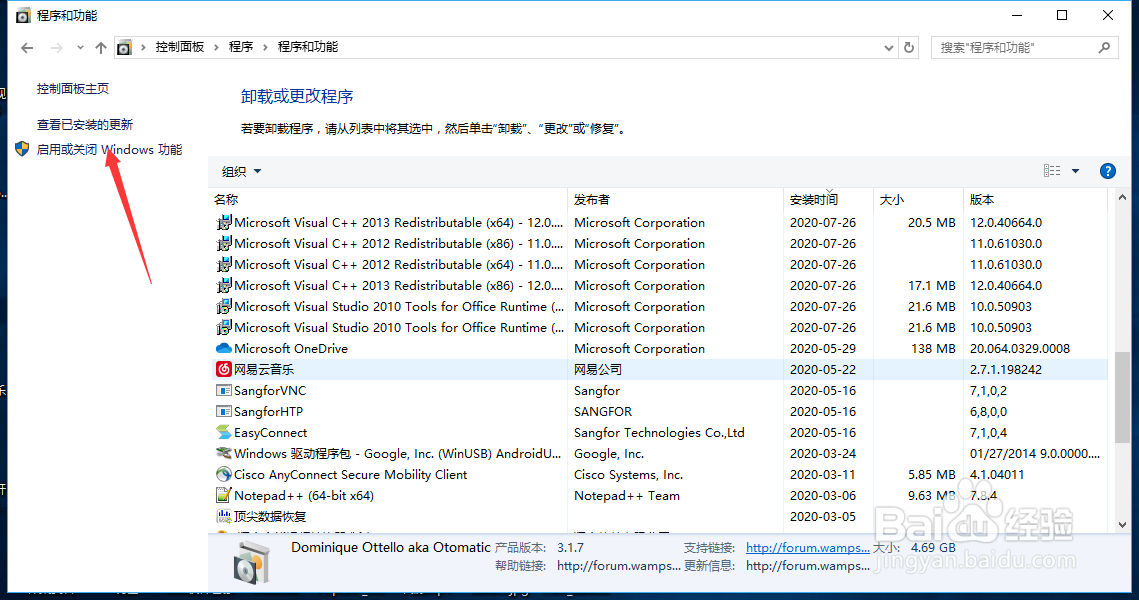Screen dimensions: 1139x600
Task: Click the Microsoft OneDrive cloud icon
Action: pyautogui.click(x=224, y=349)
